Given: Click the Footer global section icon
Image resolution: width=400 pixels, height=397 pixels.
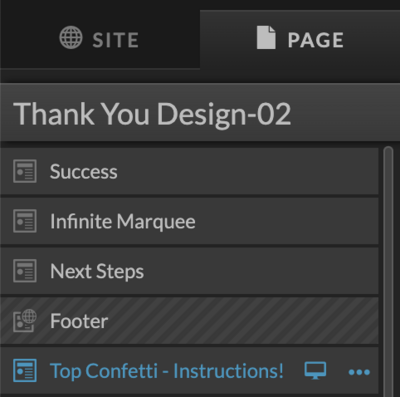Looking at the screenshot, I should coord(25,321).
